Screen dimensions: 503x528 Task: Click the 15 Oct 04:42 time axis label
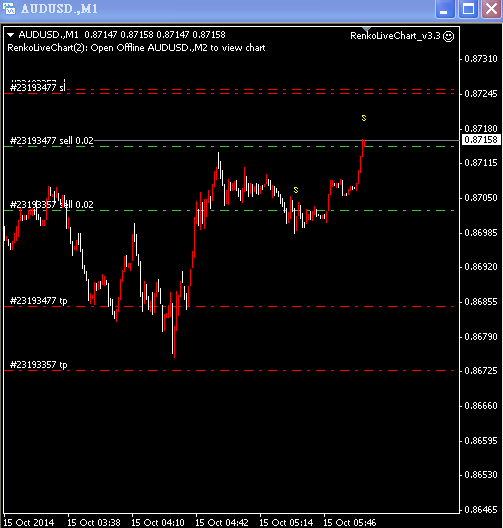[x=222, y=523]
